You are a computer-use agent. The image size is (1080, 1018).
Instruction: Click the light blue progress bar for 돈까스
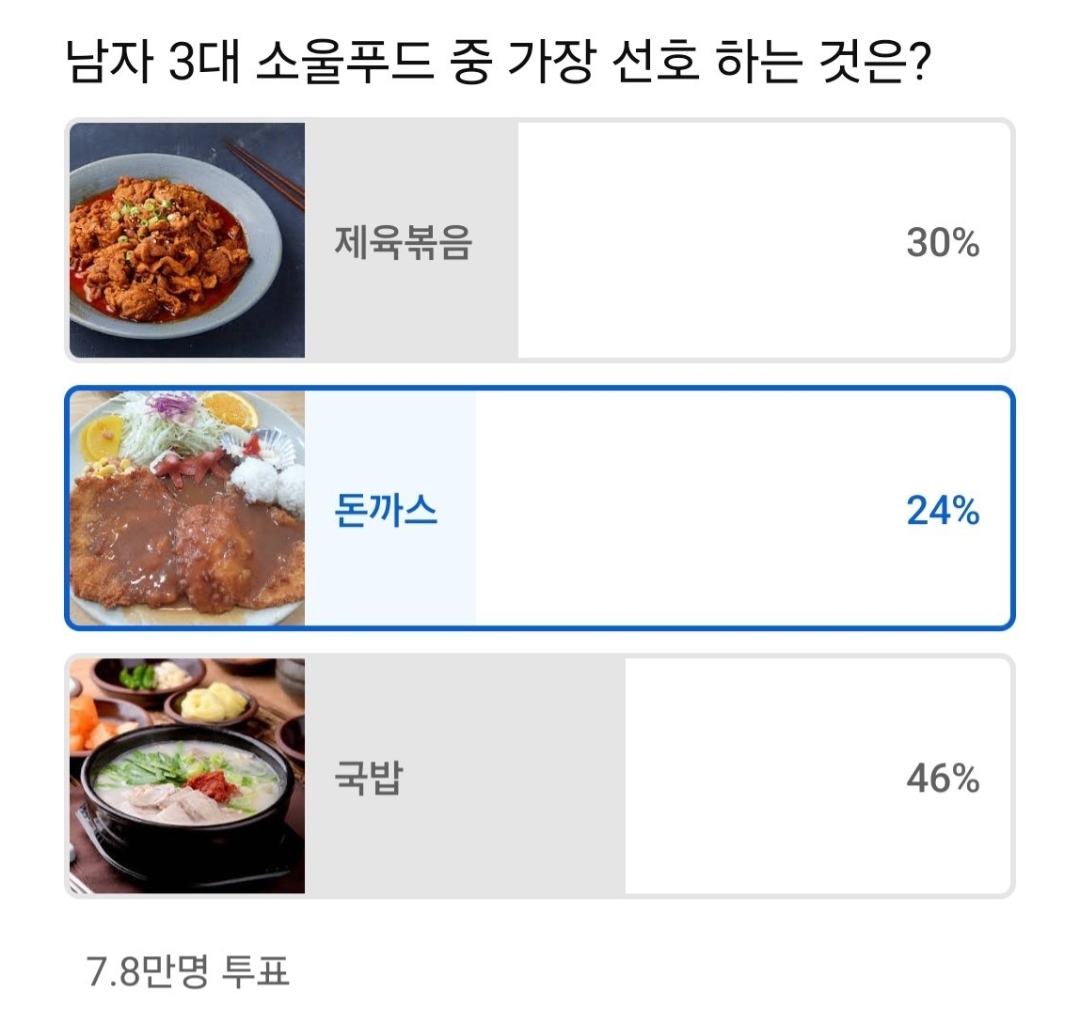coord(390,508)
